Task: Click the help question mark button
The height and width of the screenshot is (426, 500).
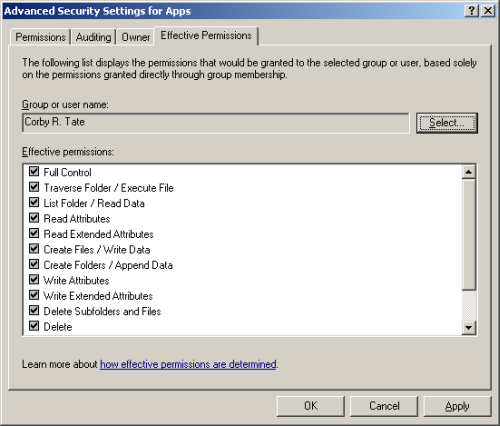Action: pos(472,11)
